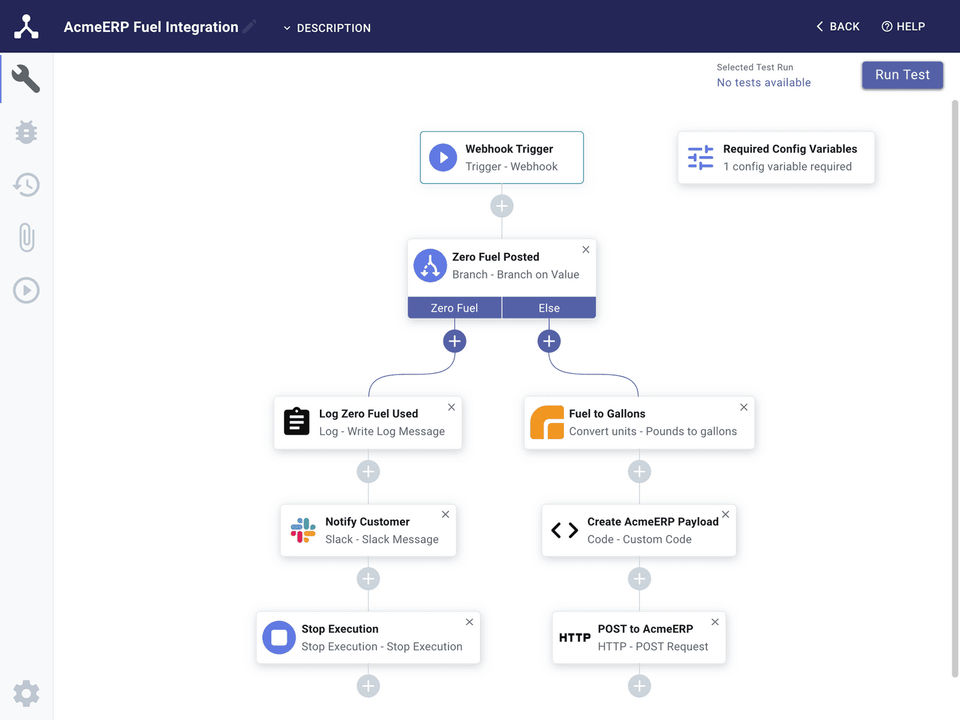Select the Else branch tab
960x720 pixels.
pyautogui.click(x=549, y=308)
